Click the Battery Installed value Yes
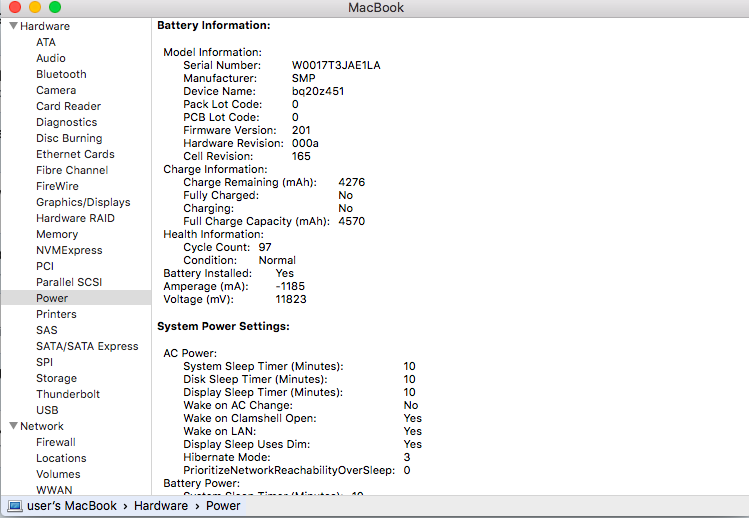749x518 pixels. (x=284, y=273)
